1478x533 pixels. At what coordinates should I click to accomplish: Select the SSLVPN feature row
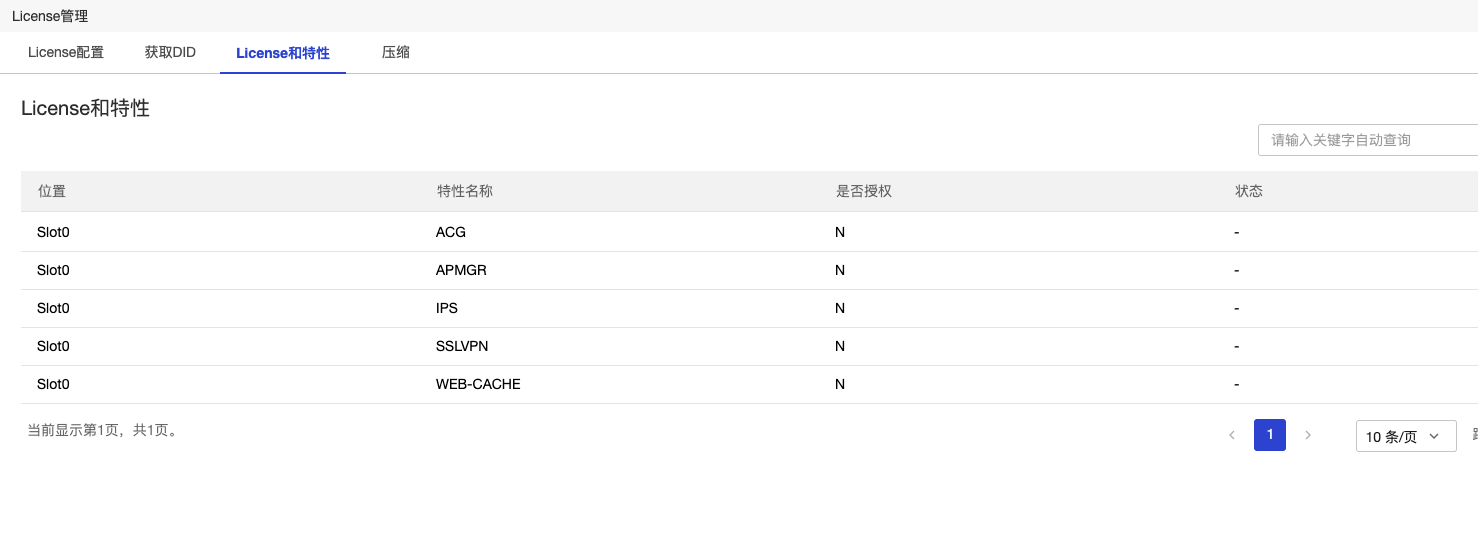coord(462,346)
